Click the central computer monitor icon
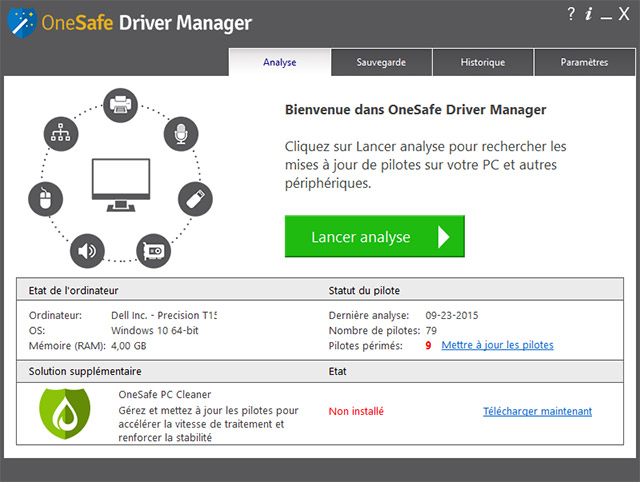 [121, 185]
